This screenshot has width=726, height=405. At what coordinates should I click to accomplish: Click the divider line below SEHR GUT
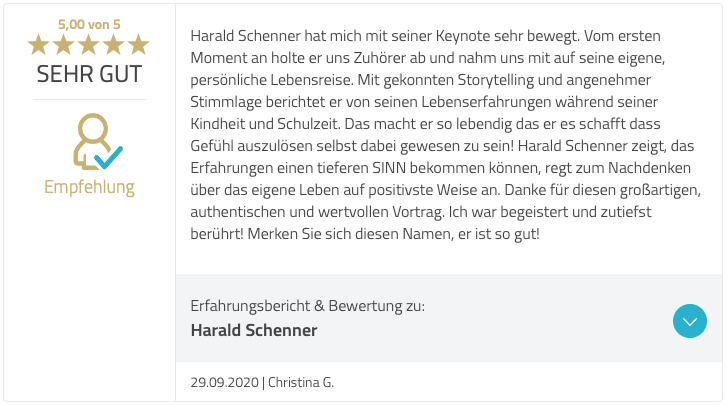click(x=89, y=99)
